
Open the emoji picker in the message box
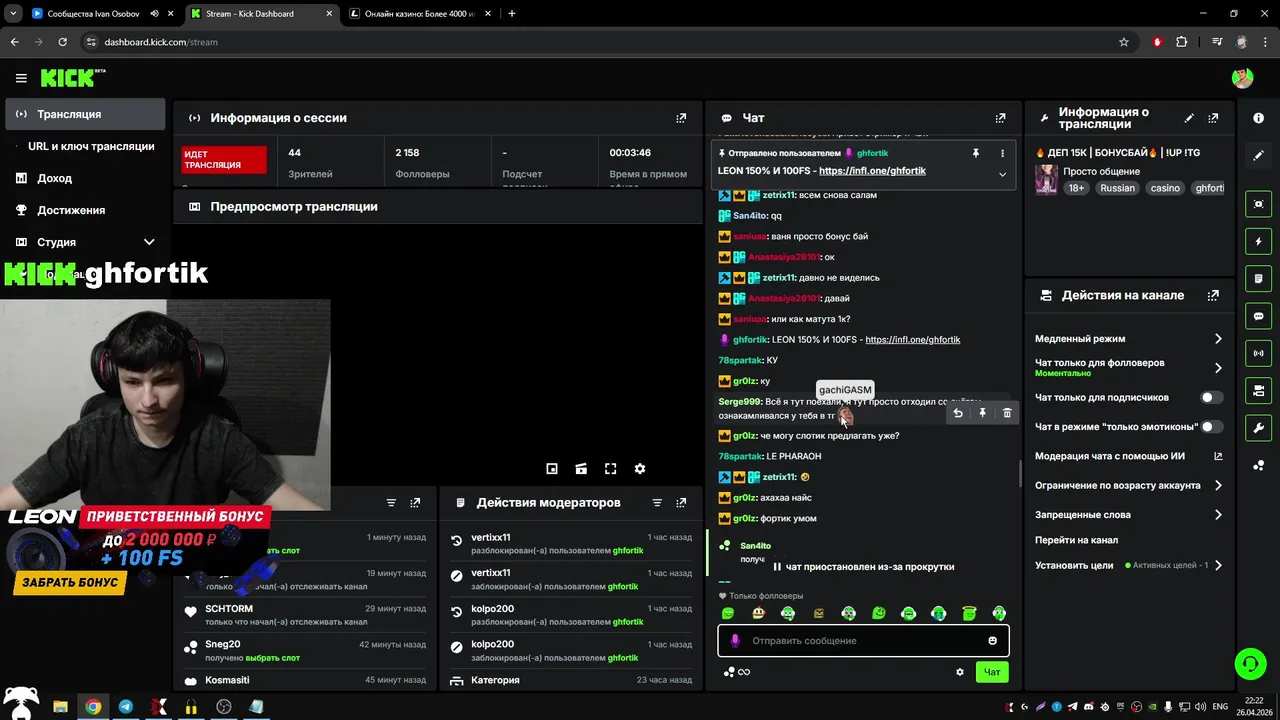point(992,641)
